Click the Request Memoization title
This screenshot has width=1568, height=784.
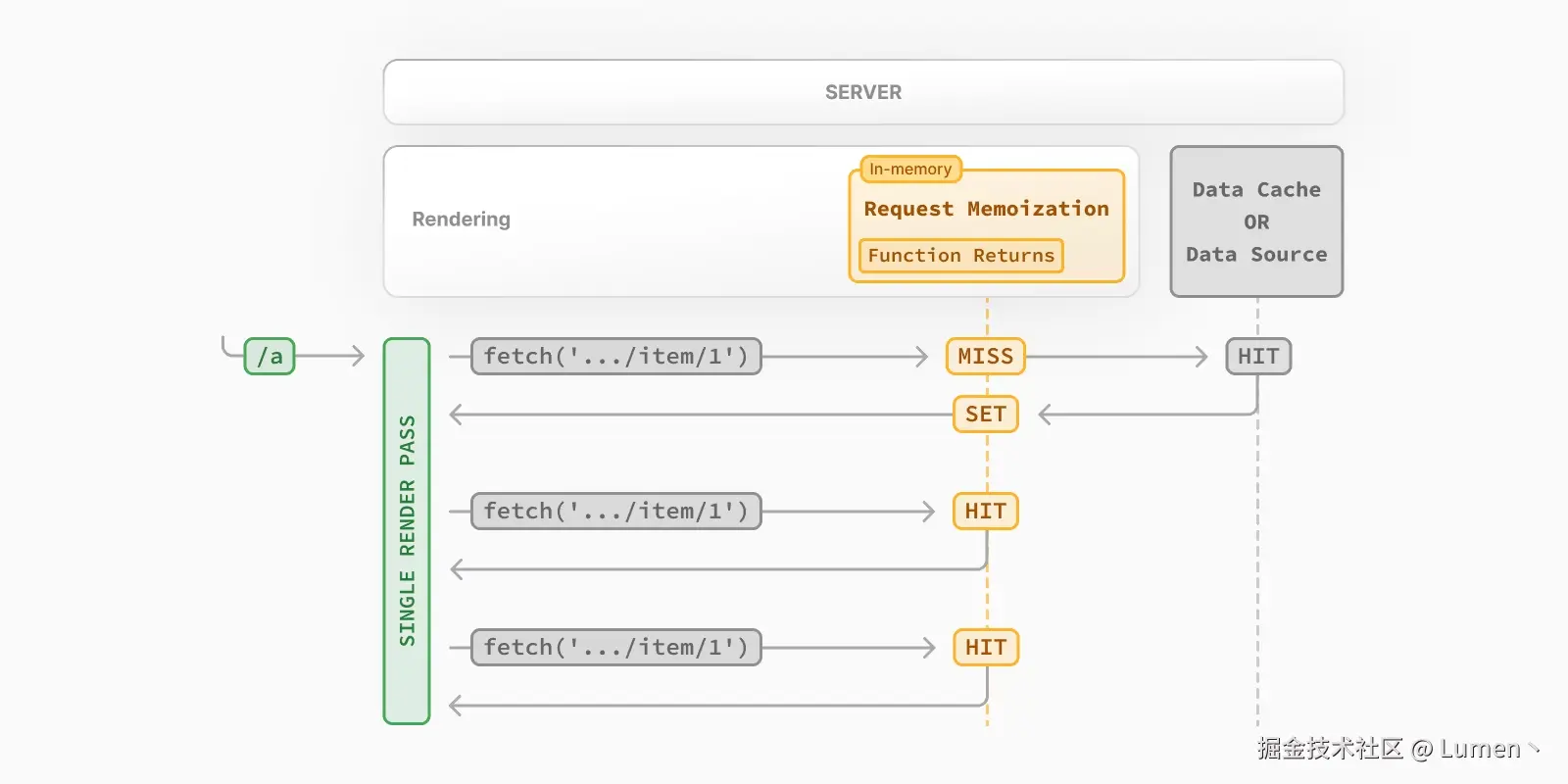coord(986,209)
